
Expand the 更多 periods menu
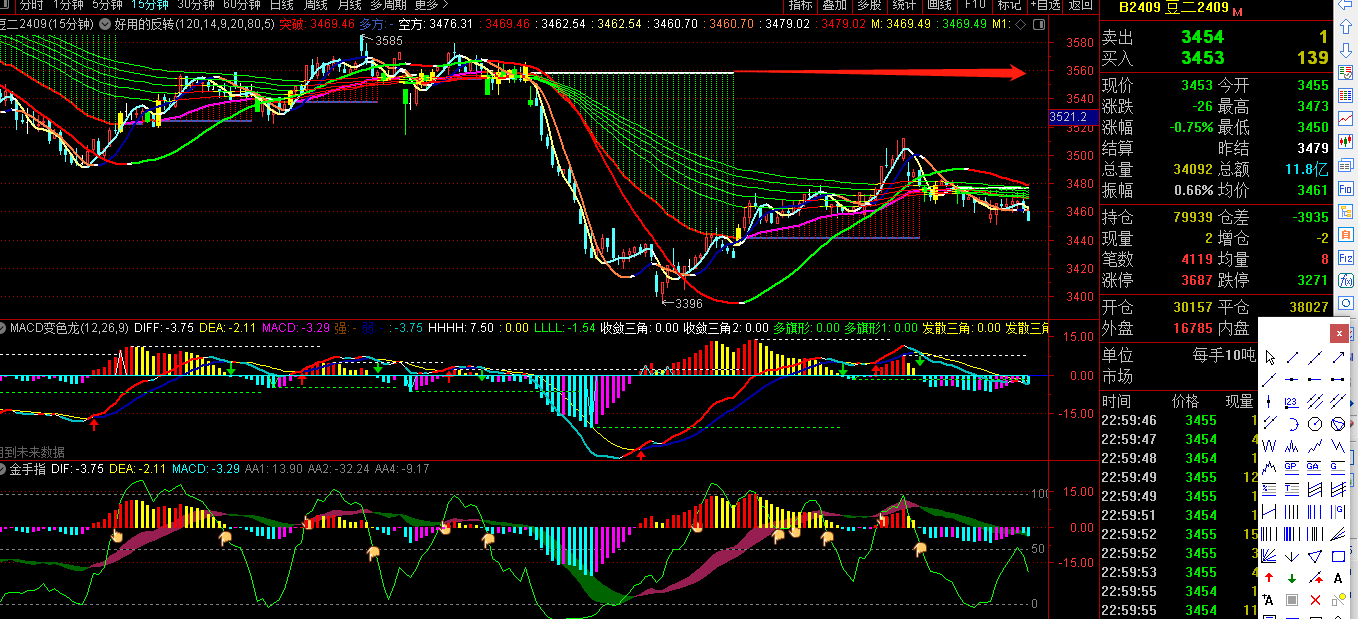[431, 4]
